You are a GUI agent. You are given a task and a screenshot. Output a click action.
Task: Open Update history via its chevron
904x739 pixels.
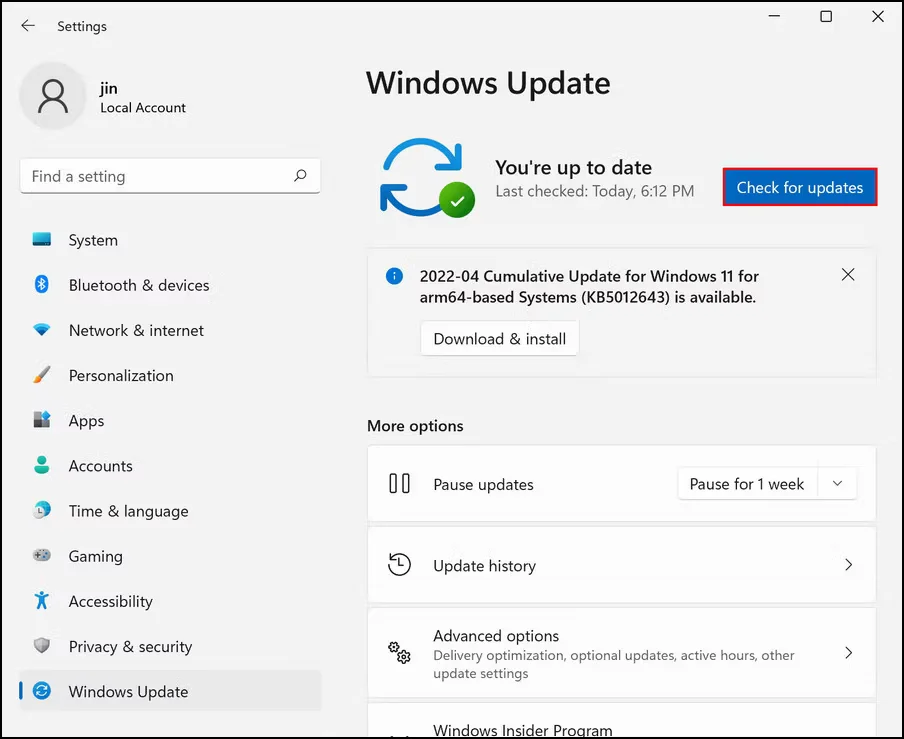tap(848, 565)
